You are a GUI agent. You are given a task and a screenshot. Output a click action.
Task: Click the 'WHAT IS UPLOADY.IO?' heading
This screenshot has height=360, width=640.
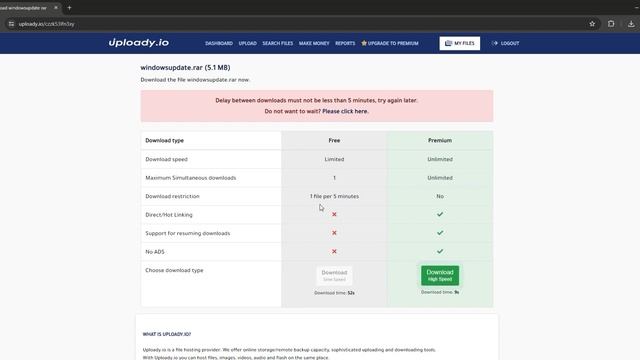coord(167,334)
